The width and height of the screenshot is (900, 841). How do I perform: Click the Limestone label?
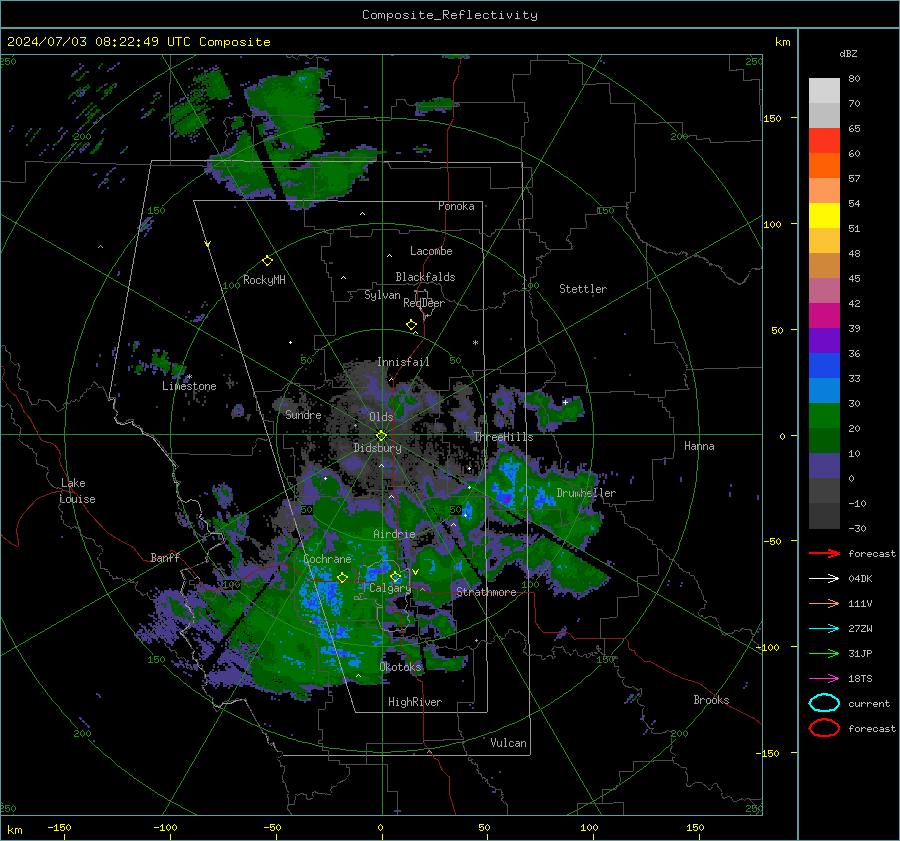[189, 386]
